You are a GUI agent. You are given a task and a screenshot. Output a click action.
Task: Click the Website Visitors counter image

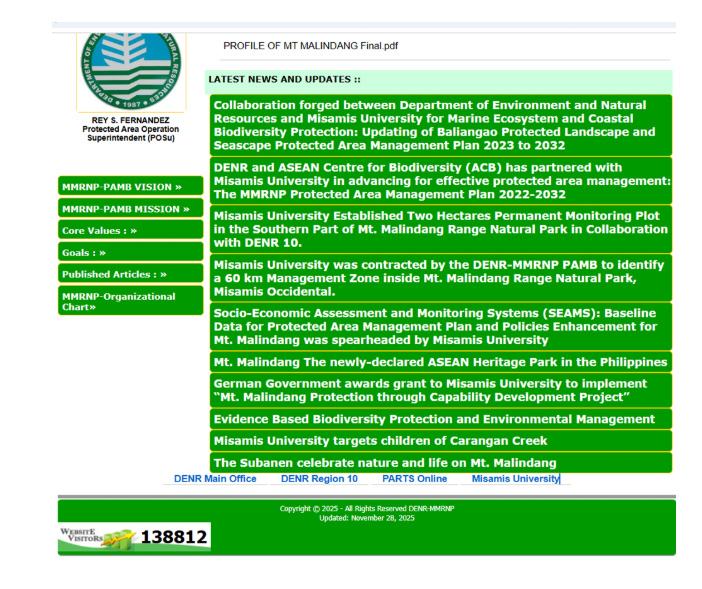[134, 537]
